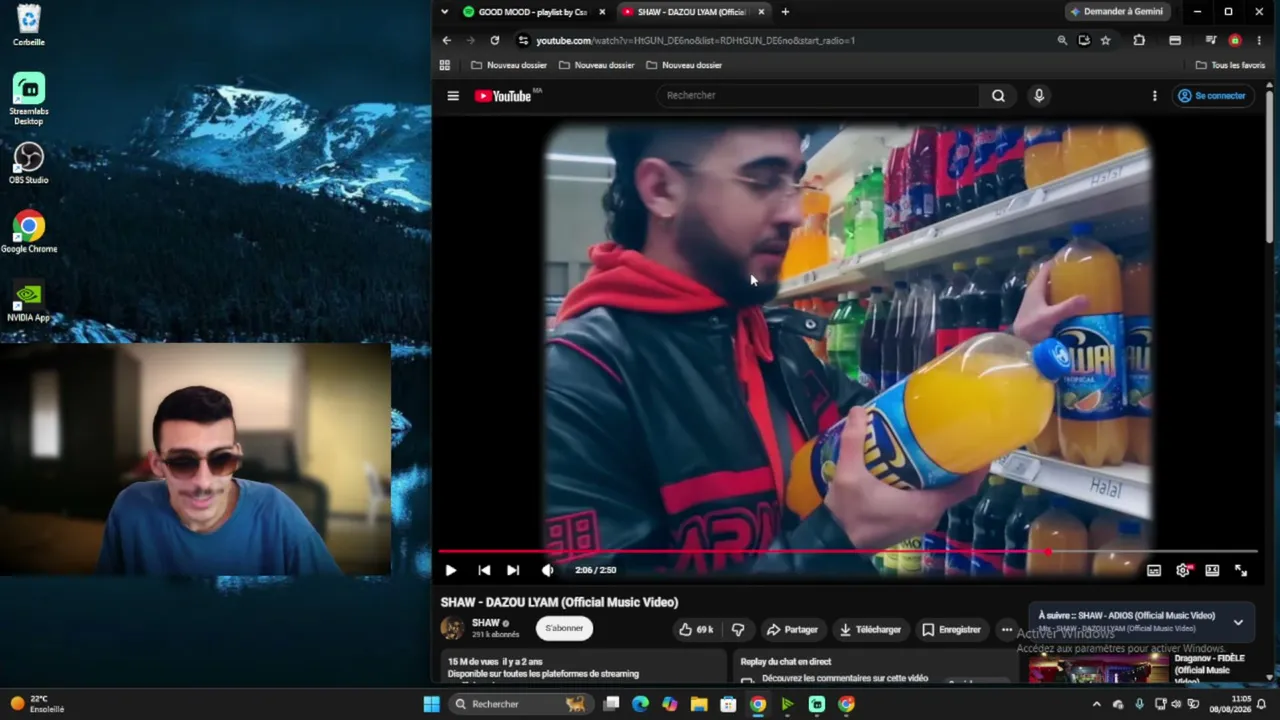Select the Google Chrome desktop shortcut

pyautogui.click(x=29, y=233)
